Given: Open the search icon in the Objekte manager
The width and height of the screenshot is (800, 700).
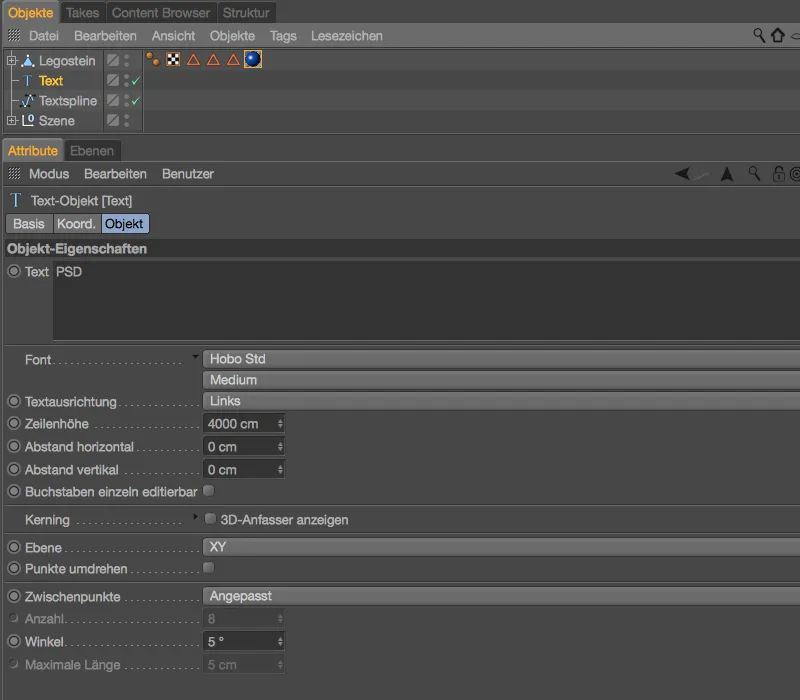Looking at the screenshot, I should pyautogui.click(x=758, y=35).
